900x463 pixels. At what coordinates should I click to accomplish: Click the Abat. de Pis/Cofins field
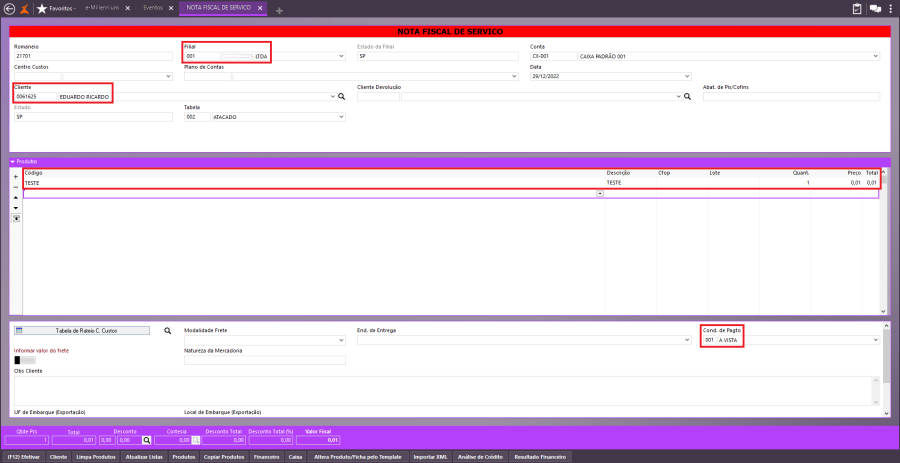pyautogui.click(x=791, y=97)
